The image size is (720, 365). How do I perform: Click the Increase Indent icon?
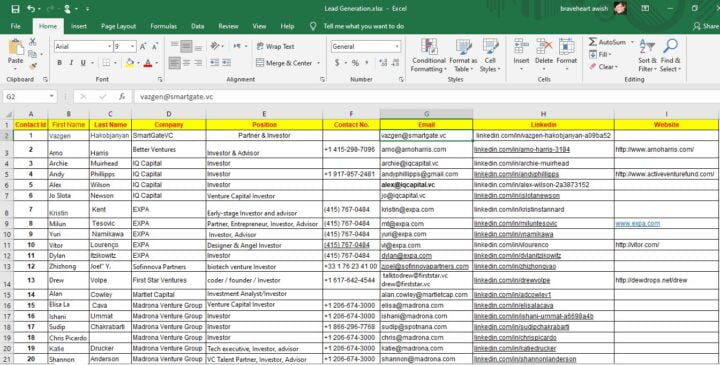(x=226, y=63)
